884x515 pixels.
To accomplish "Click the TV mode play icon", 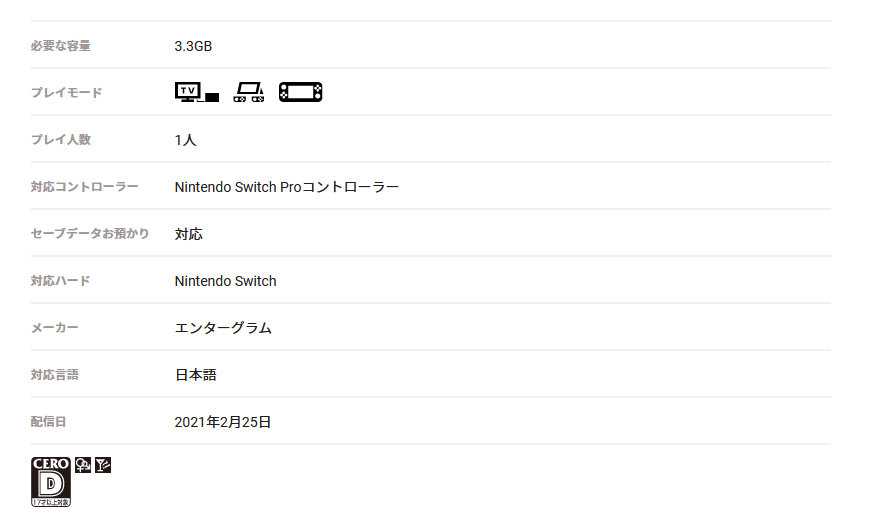I will coord(196,92).
